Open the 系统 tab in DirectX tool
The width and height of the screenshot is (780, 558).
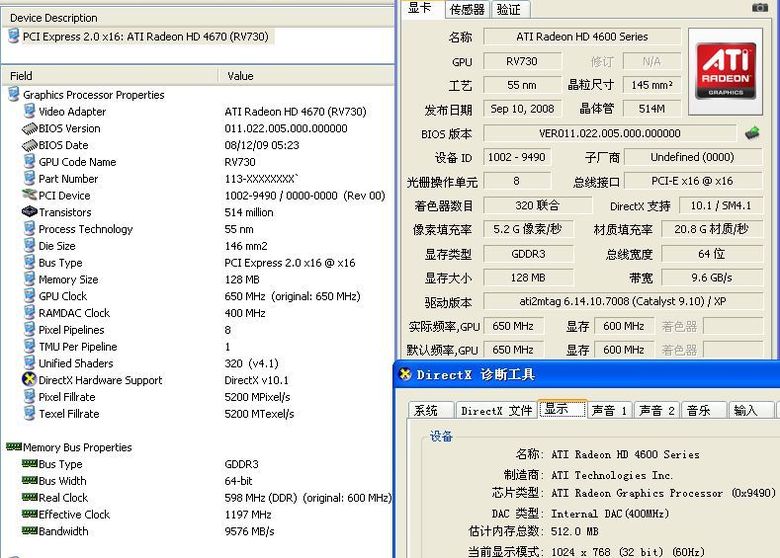(x=431, y=410)
